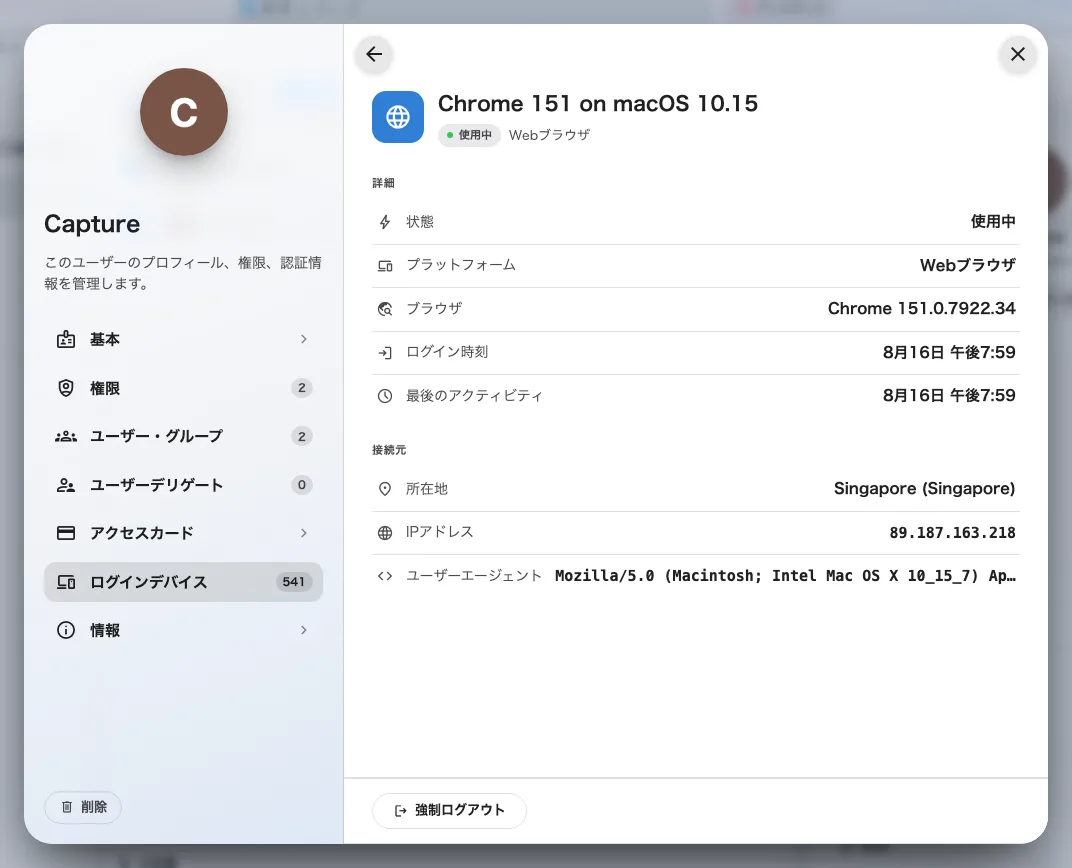Click the 8月16日 午後7:59 value in the ログイン時刻 row

(x=949, y=352)
